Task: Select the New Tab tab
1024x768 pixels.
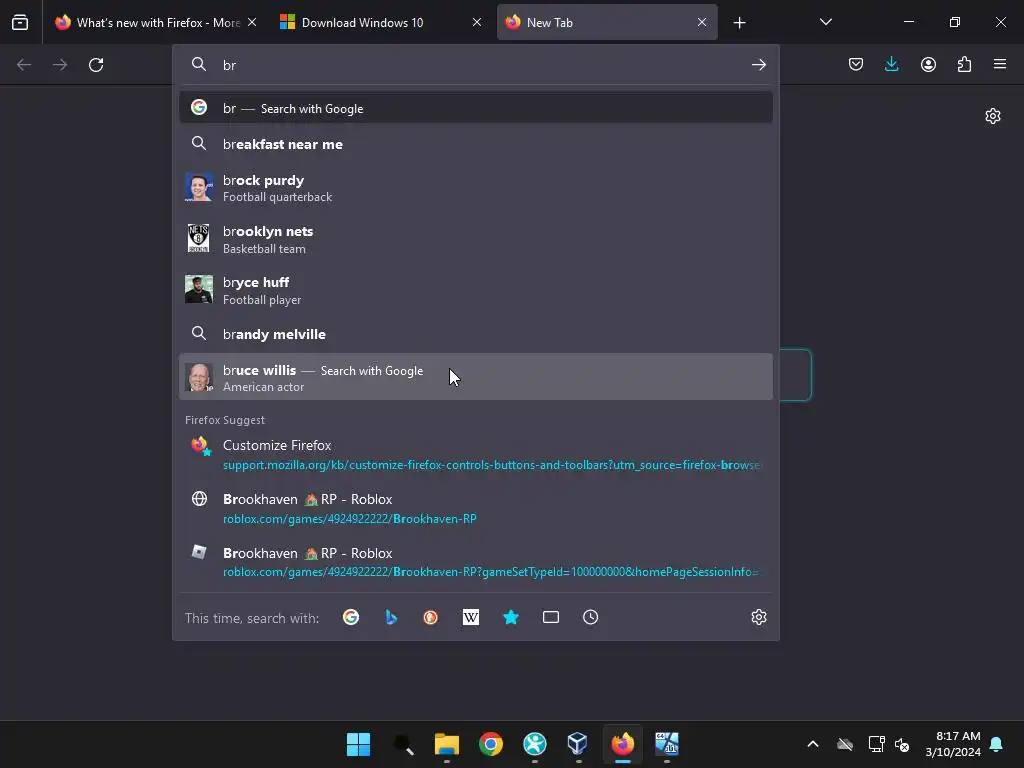Action: click(607, 23)
